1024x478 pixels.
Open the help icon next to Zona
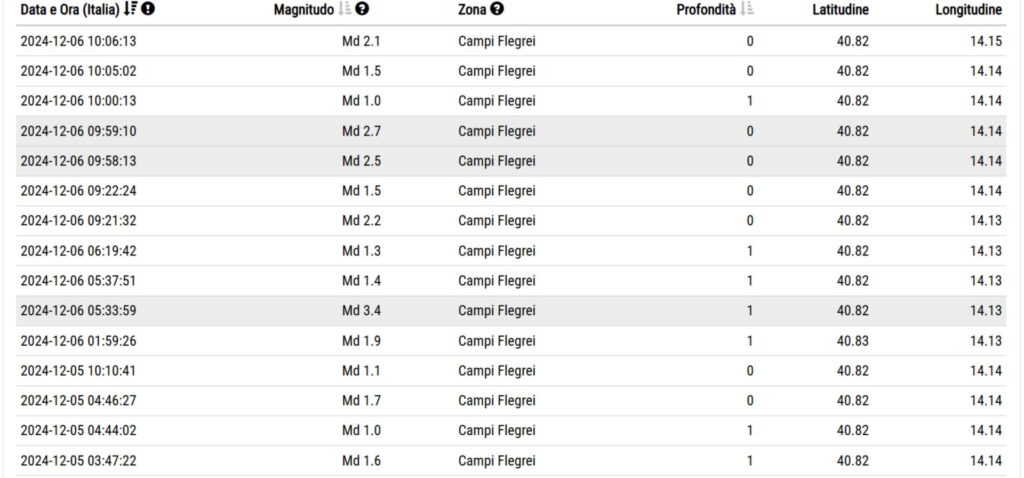pyautogui.click(x=497, y=9)
